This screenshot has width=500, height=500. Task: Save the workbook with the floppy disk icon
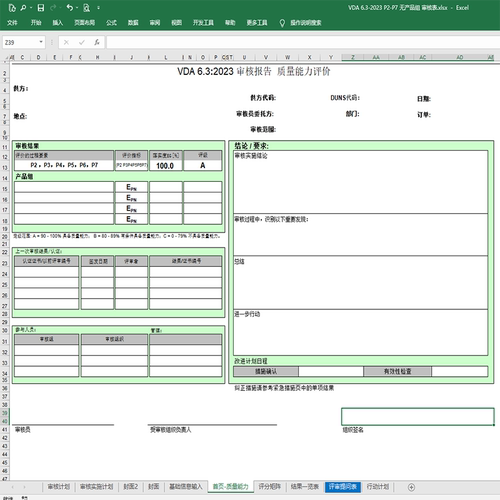pyautogui.click(x=41, y=8)
